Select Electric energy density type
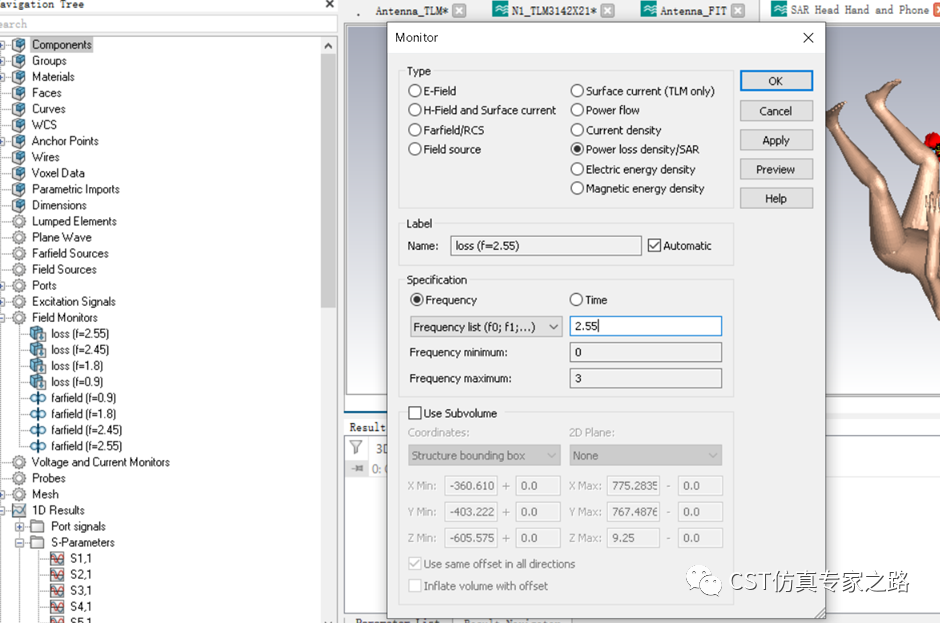The image size is (940, 623). (x=577, y=169)
